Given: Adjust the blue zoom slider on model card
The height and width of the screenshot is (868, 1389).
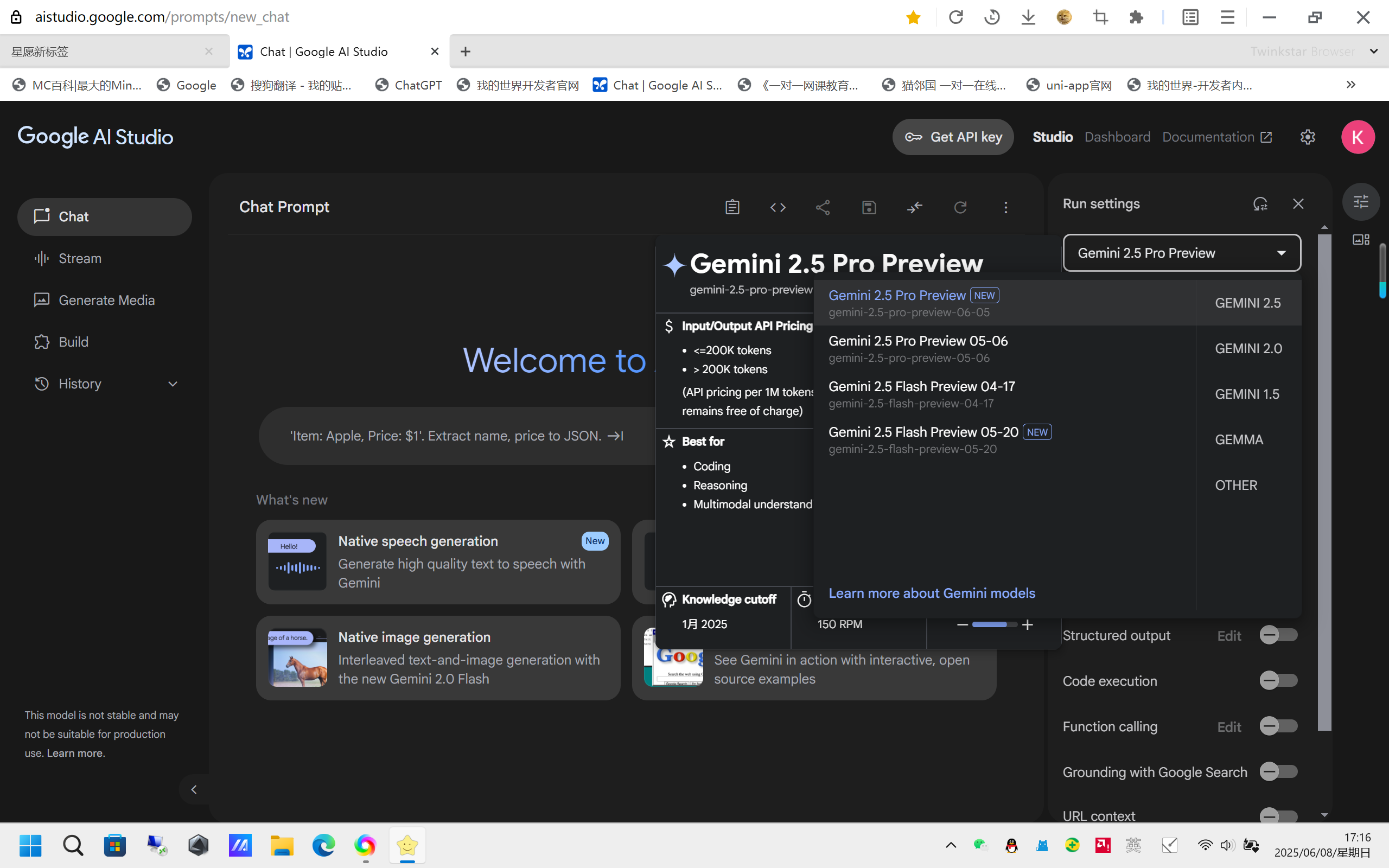Looking at the screenshot, I should point(994,624).
